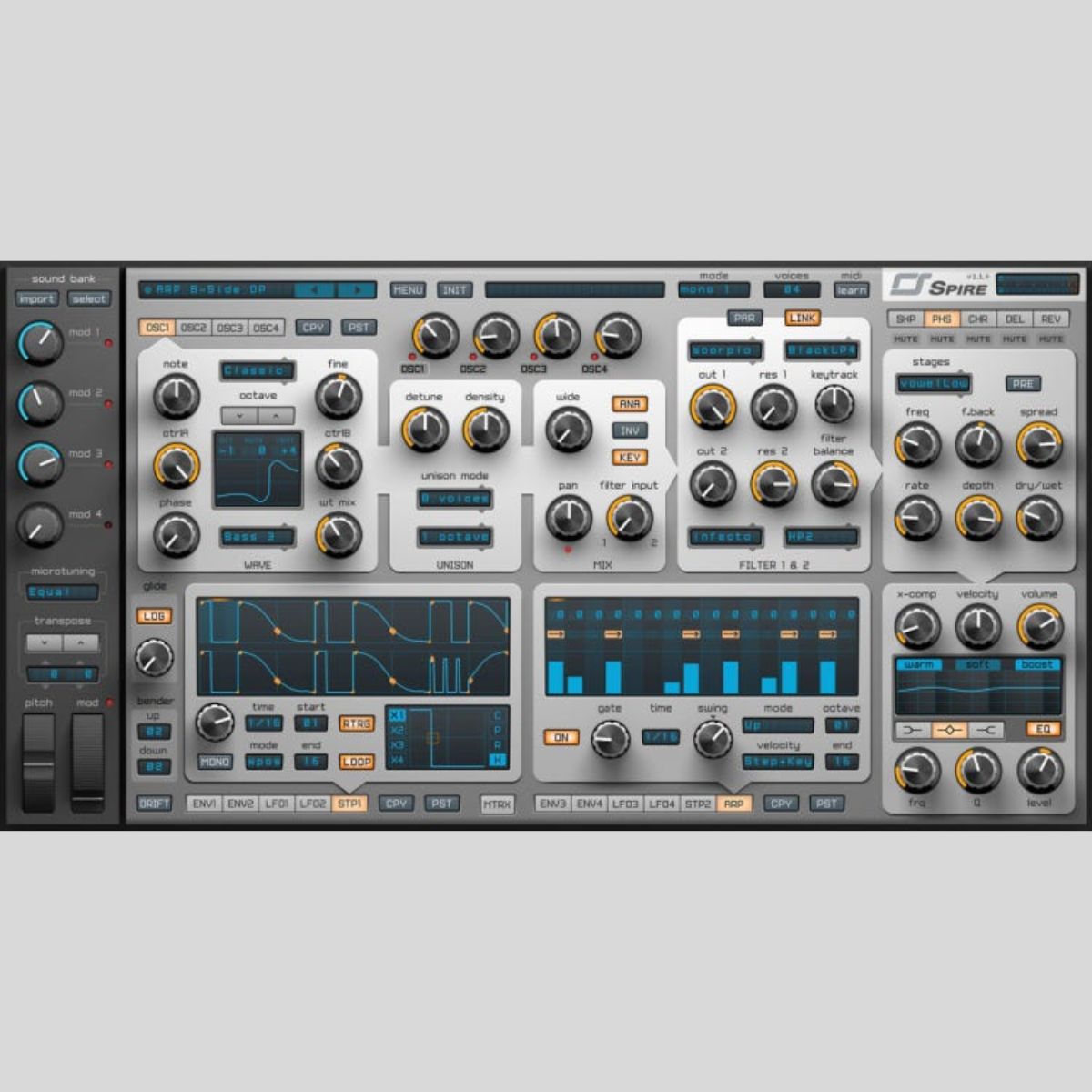Image resolution: width=1092 pixels, height=1092 pixels.
Task: Click the MENU button
Action: [408, 290]
